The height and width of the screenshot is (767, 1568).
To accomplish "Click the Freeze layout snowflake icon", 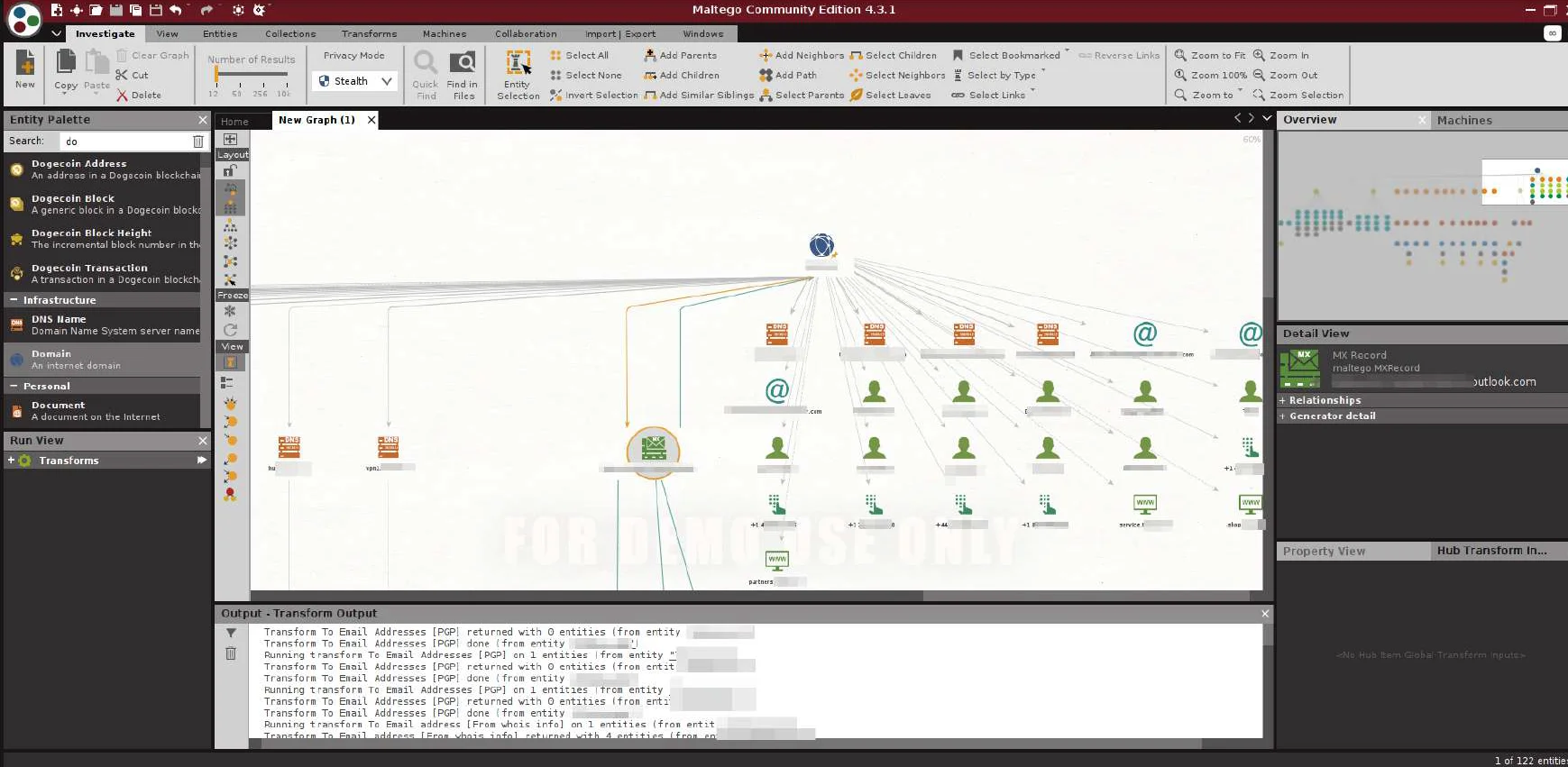I will pyautogui.click(x=230, y=311).
